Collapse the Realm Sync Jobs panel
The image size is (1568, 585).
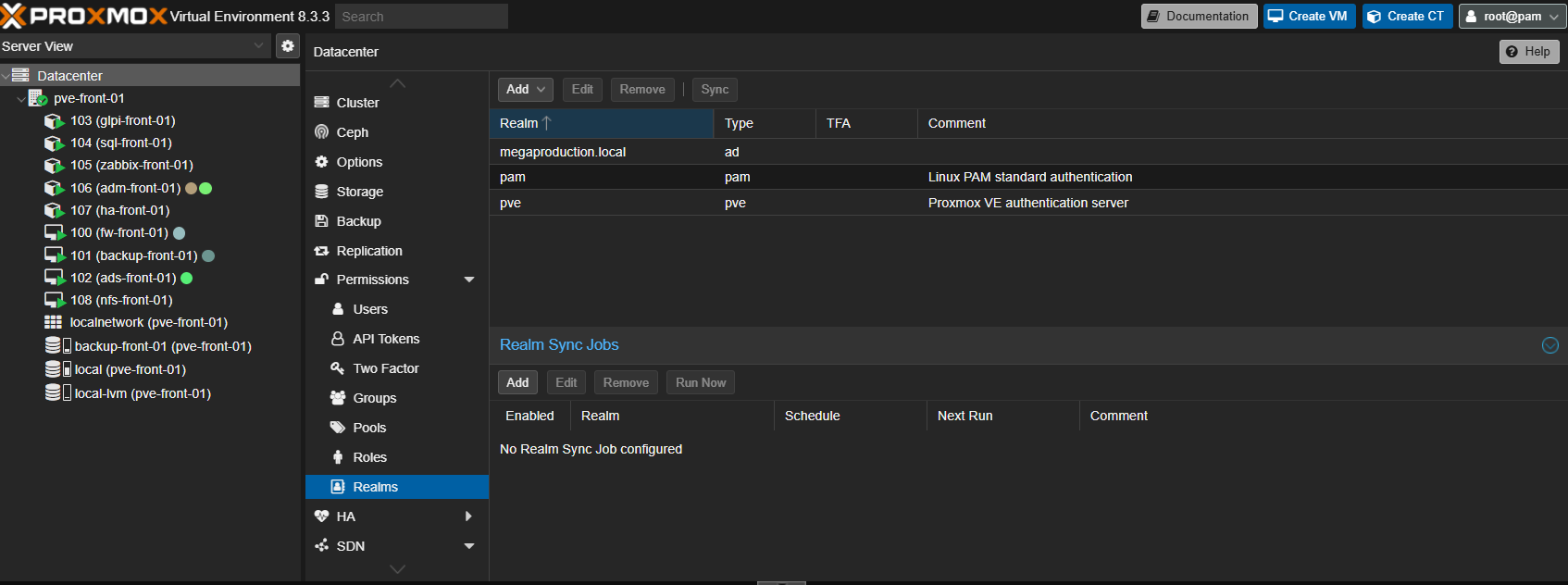[x=1549, y=345]
